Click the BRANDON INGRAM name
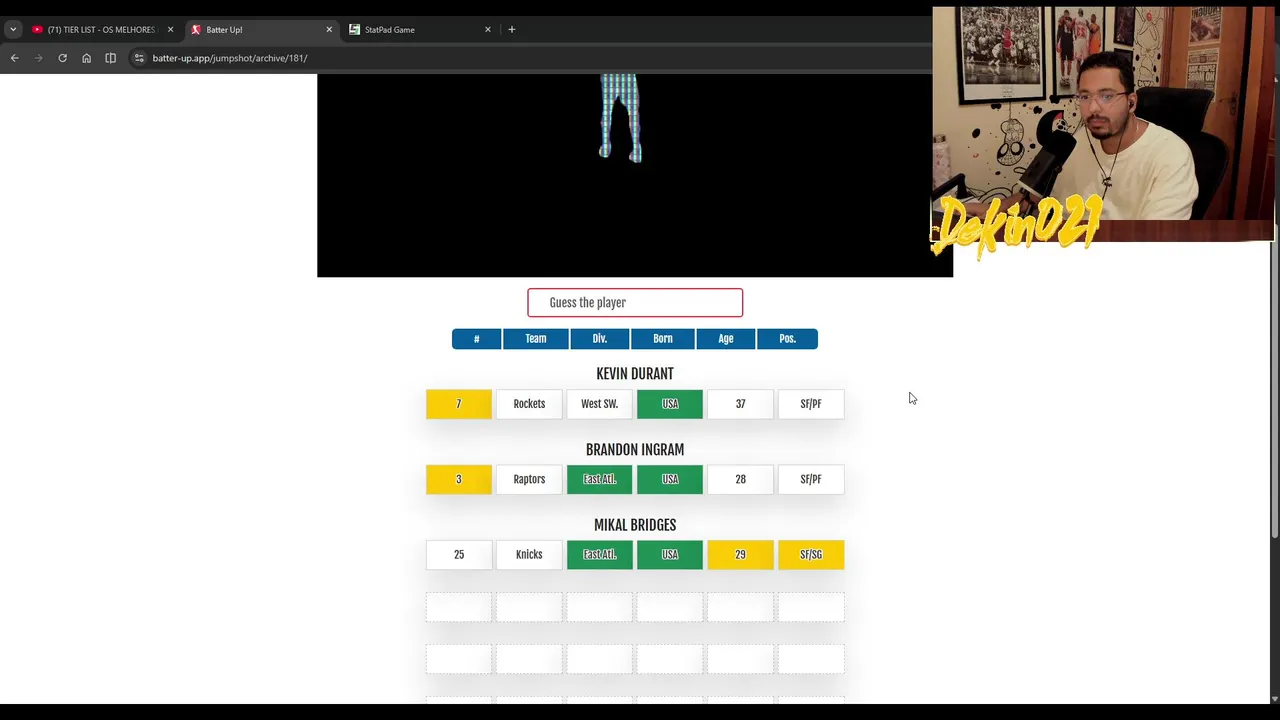Screen dimensions: 1280x720 635,450
